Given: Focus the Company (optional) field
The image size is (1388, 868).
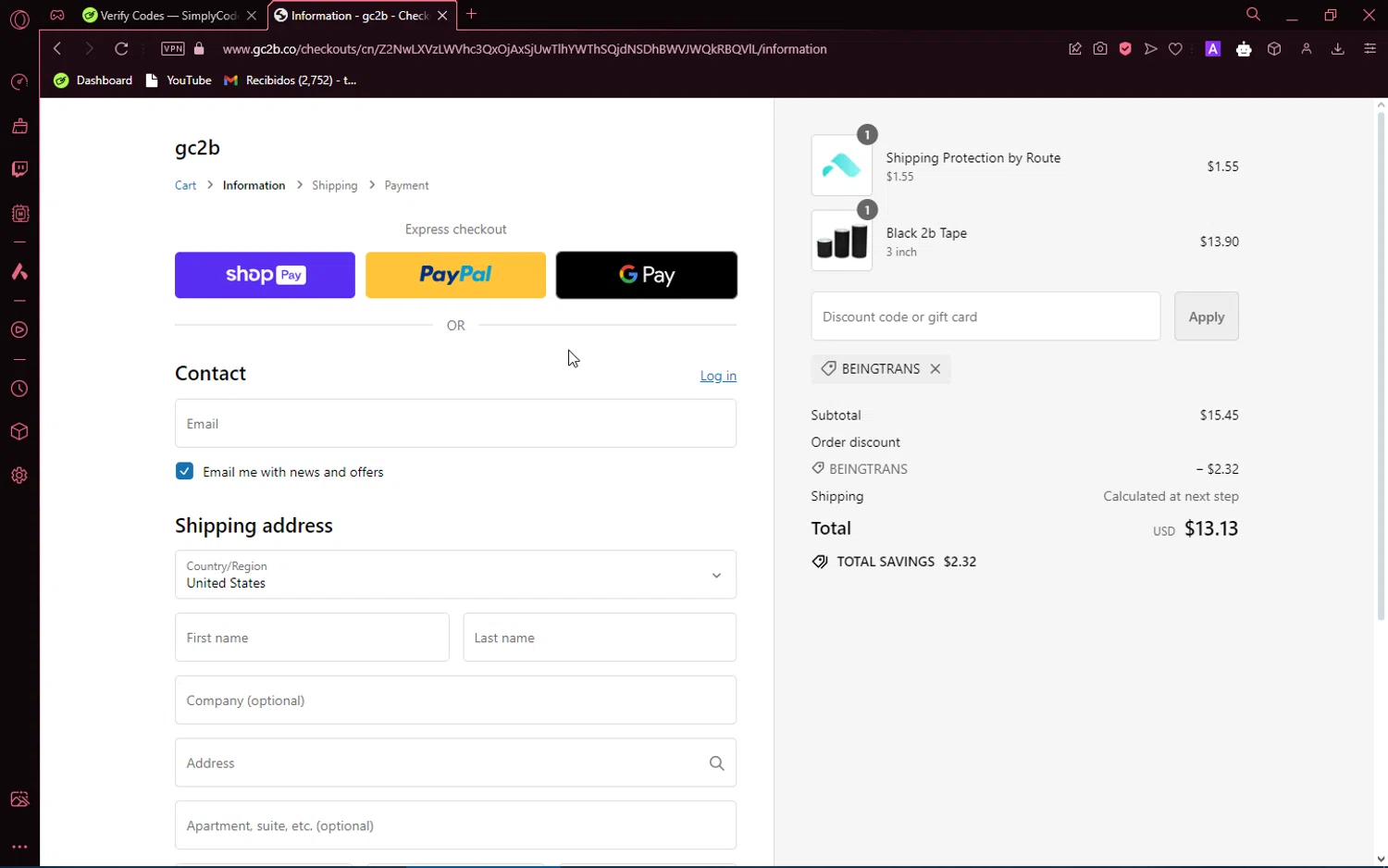Looking at the screenshot, I should click(455, 700).
